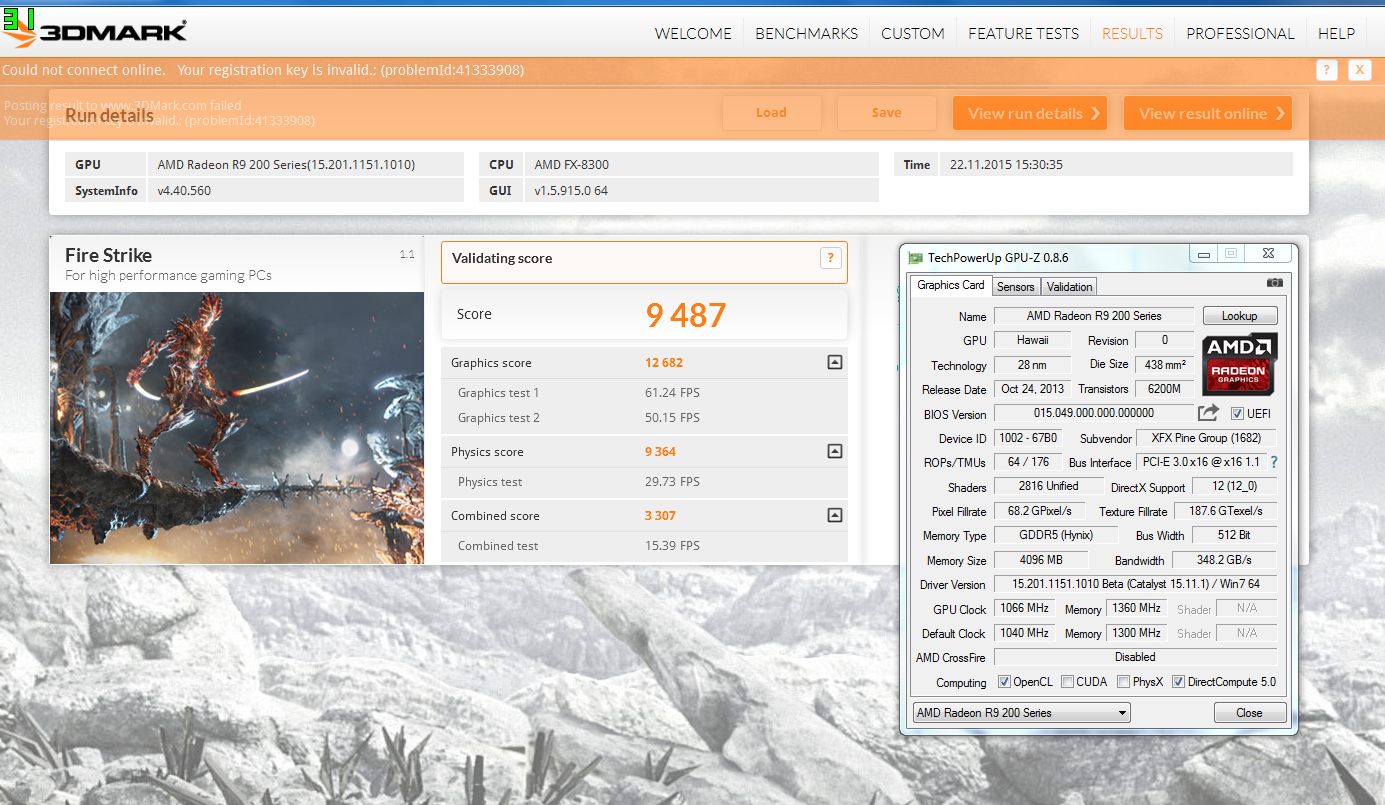The width and height of the screenshot is (1385, 805).
Task: Dismiss the orange notification bar
Action: (x=1359, y=70)
